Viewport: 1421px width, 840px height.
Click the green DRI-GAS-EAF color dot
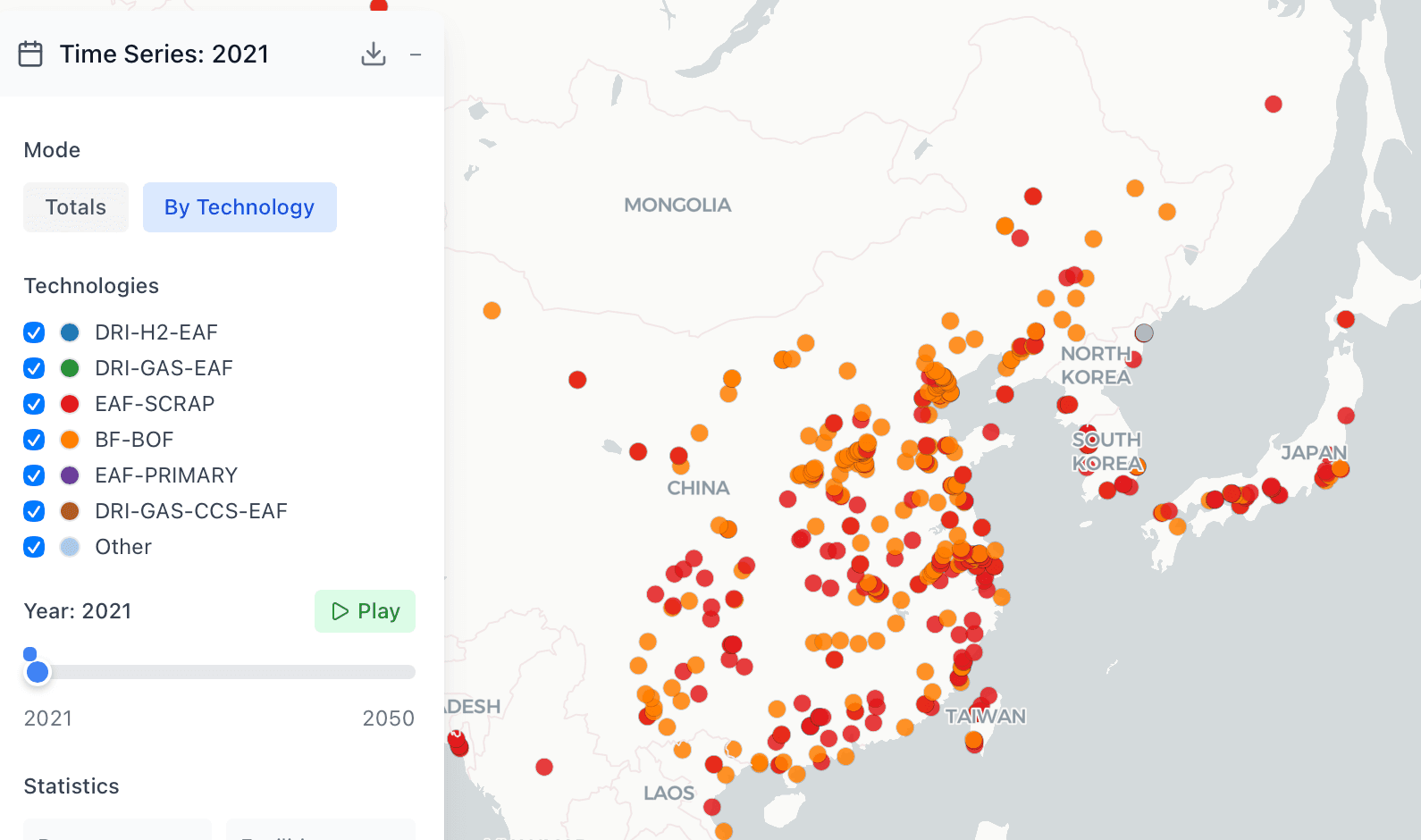pyautogui.click(x=70, y=368)
